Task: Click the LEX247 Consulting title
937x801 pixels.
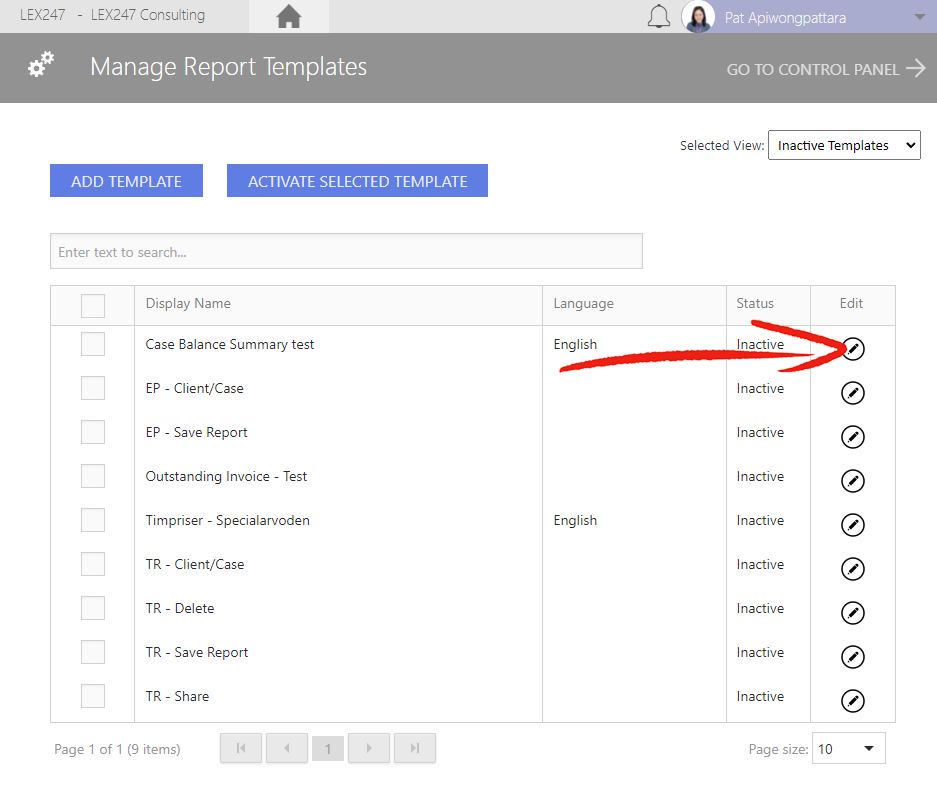Action: [x=148, y=15]
